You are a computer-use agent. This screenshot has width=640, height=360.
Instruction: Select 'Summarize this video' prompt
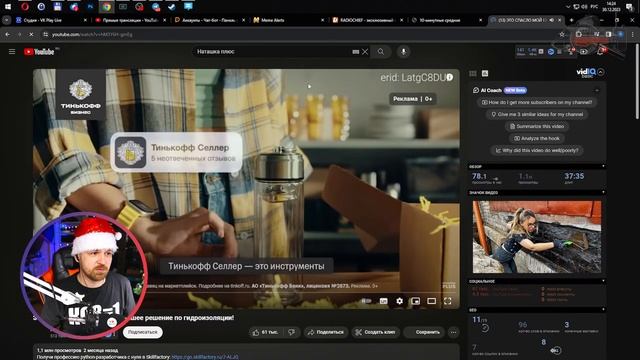537,127
